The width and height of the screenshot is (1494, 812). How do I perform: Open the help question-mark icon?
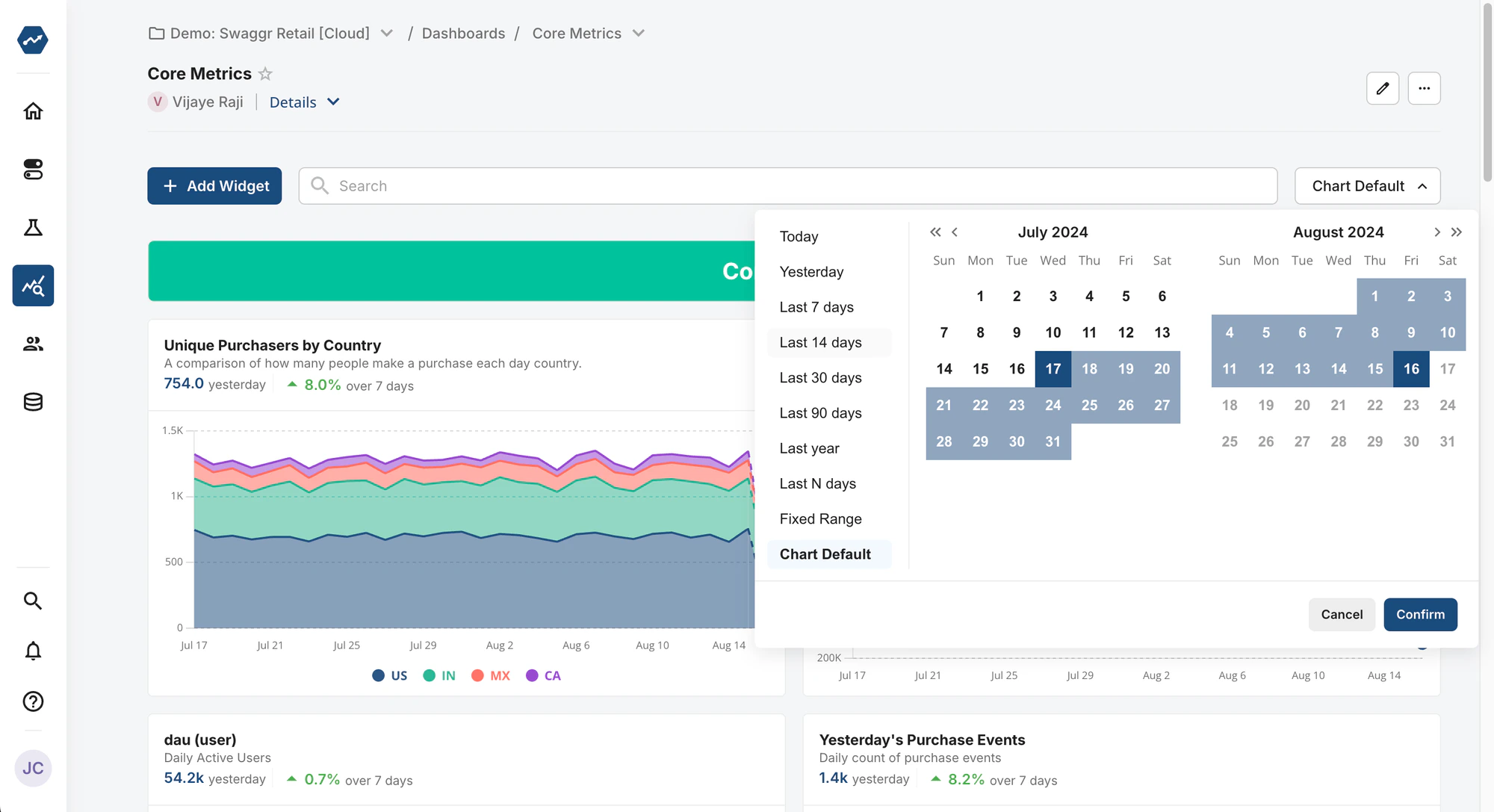(33, 701)
